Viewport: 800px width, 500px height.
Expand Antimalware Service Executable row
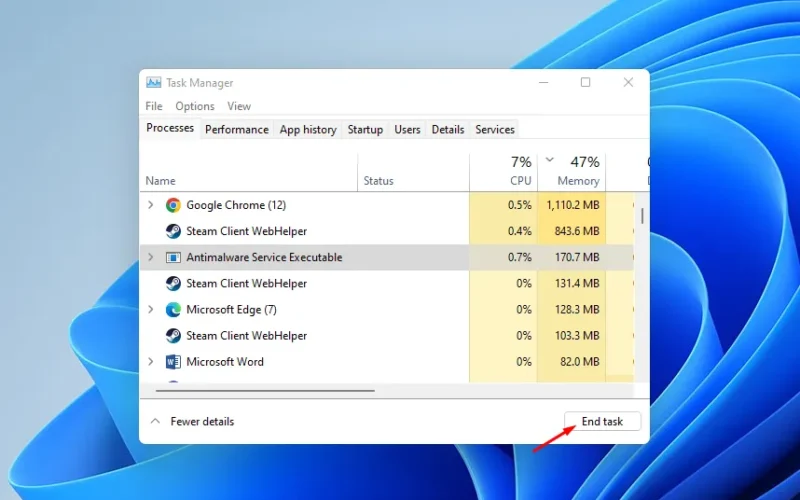click(x=151, y=257)
